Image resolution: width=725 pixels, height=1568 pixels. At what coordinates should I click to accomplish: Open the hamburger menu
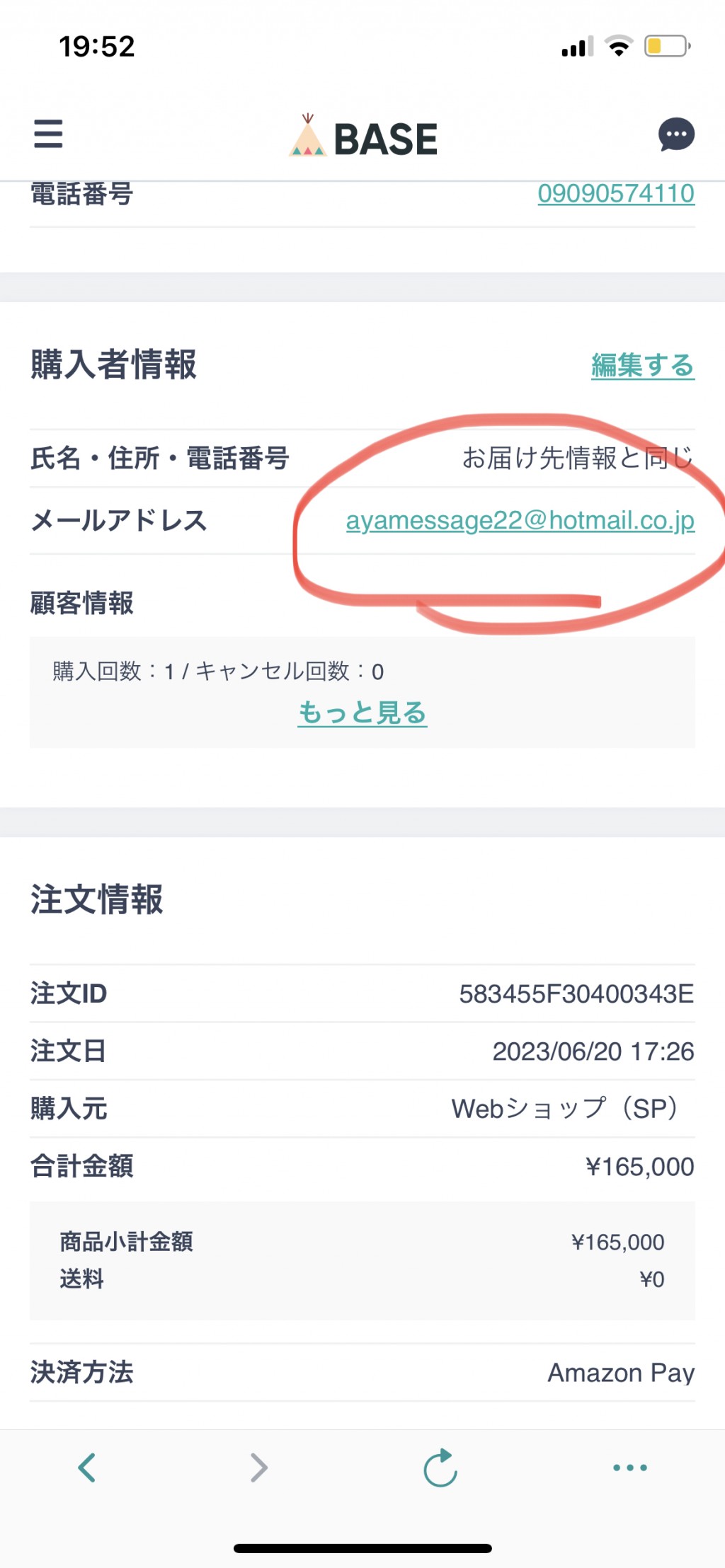(48, 134)
